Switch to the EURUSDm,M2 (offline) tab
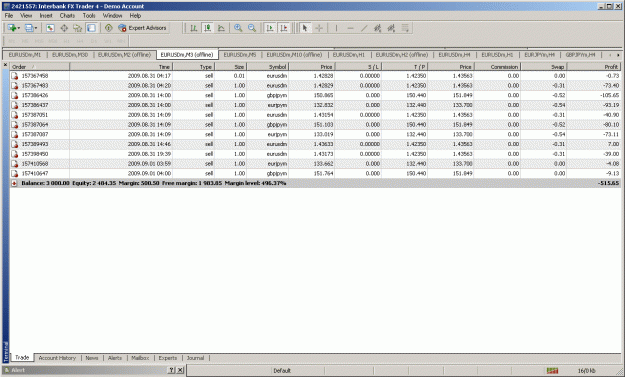The width and height of the screenshot is (625, 377). (x=124, y=55)
